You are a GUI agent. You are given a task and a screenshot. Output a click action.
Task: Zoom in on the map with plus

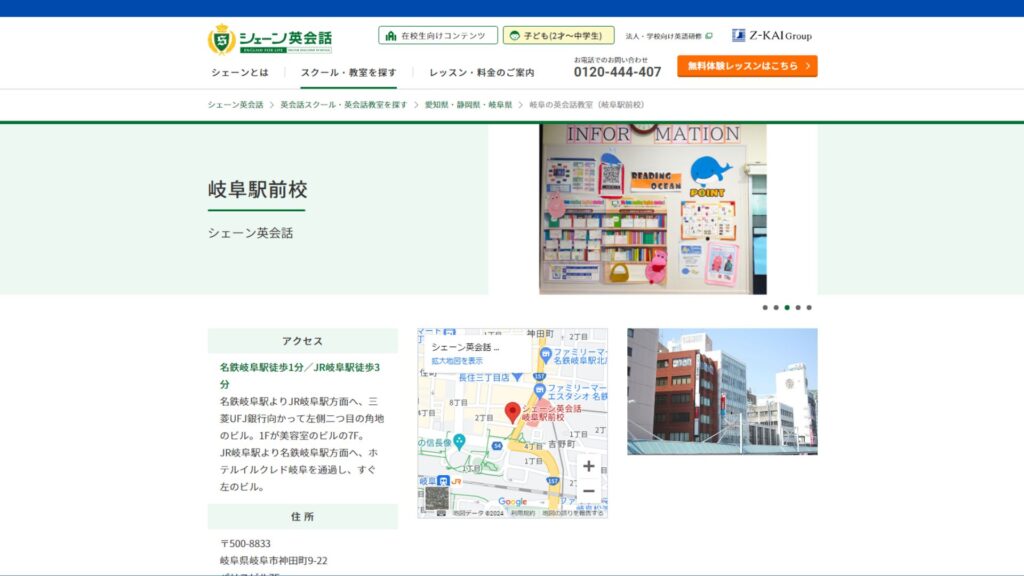588,466
